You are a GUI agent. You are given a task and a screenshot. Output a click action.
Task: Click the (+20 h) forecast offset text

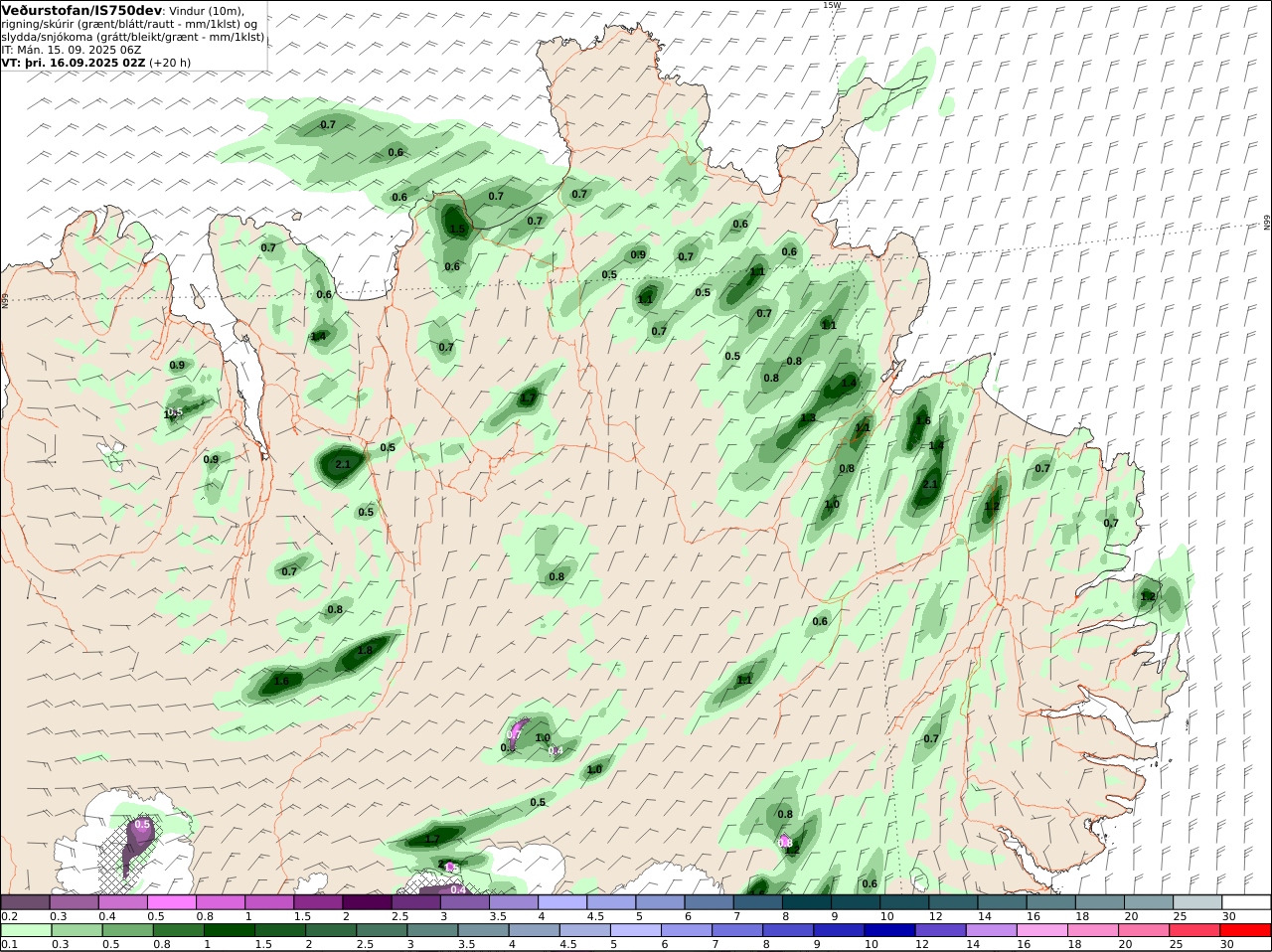tap(170, 62)
